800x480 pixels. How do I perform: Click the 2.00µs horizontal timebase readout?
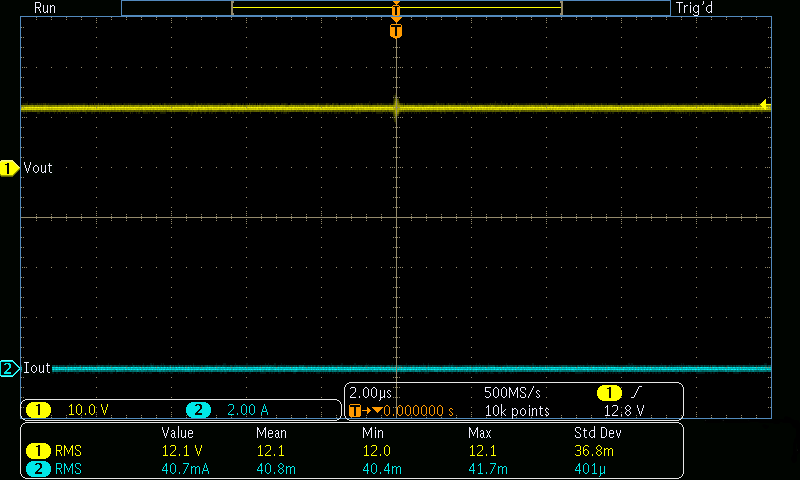click(370, 392)
